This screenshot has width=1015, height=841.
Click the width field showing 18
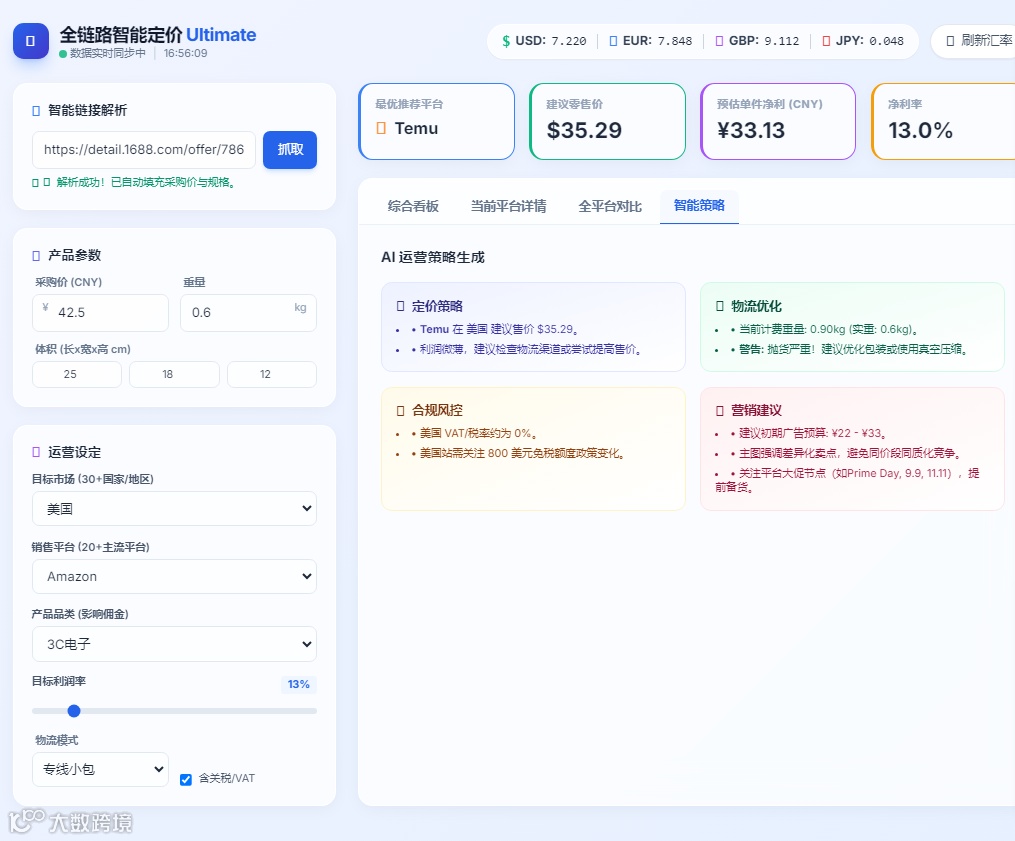click(174, 374)
